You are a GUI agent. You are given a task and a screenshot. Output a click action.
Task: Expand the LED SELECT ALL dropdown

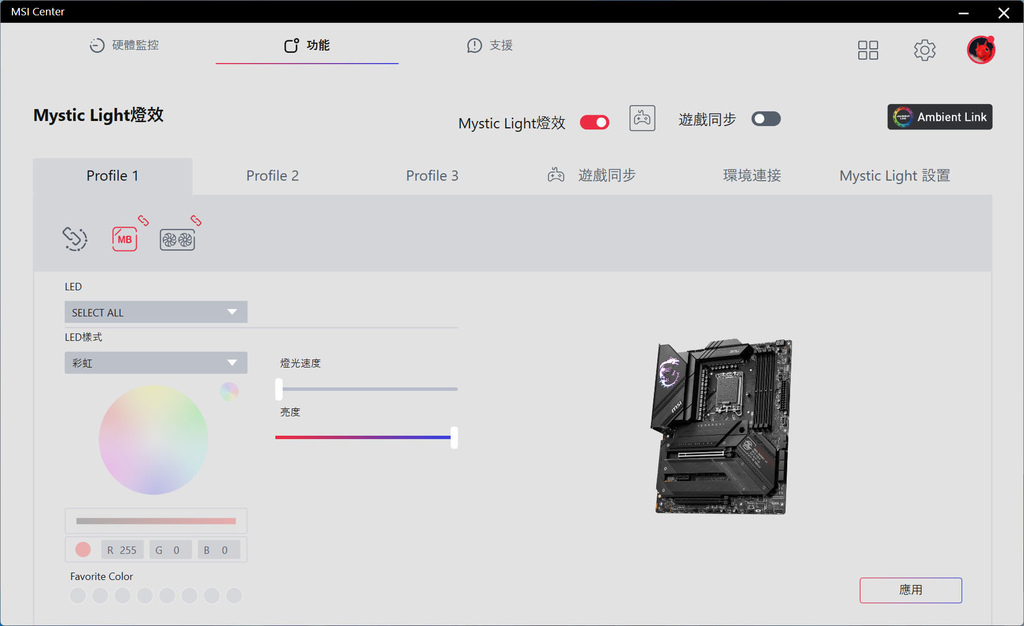155,312
